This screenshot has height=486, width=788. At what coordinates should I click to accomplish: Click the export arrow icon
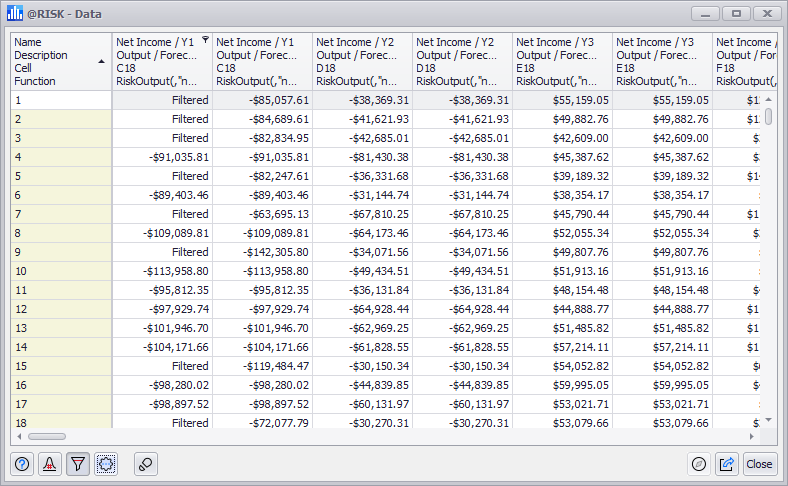(x=726, y=464)
